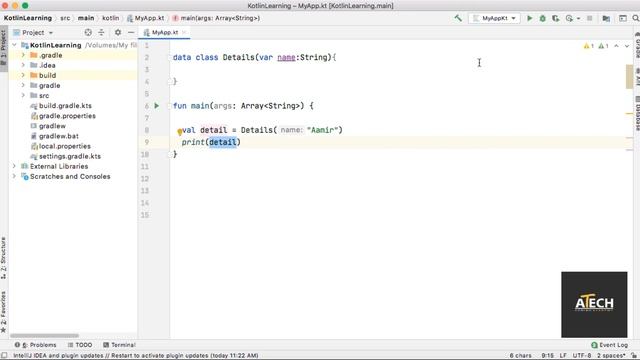Screen dimensions: 640x360
Task: Select the gradlew file
Action: click(48, 126)
